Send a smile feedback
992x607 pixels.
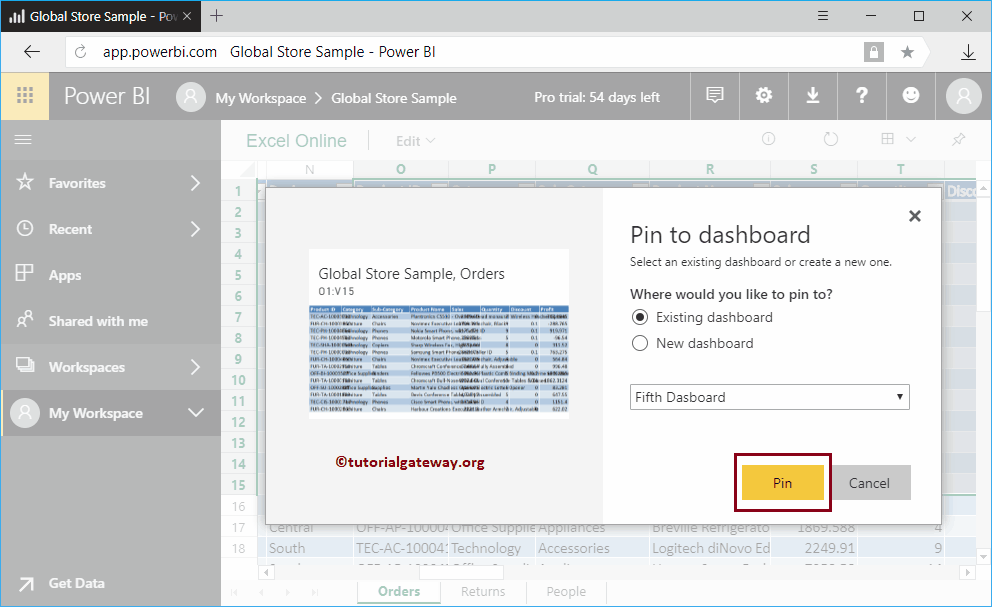tap(911, 96)
